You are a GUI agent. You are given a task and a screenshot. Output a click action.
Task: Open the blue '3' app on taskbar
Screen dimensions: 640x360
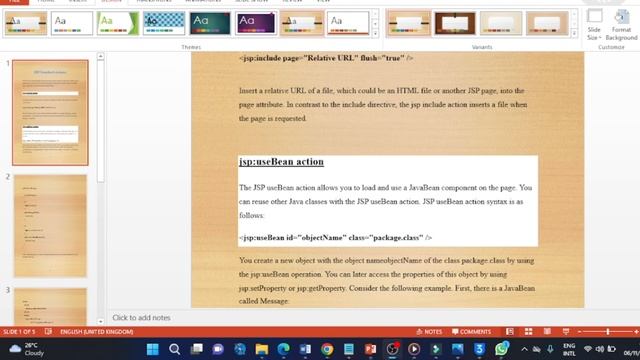480,349
